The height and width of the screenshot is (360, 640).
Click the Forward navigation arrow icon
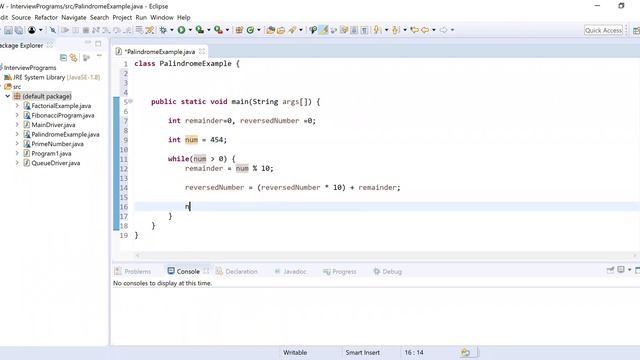(443, 30)
